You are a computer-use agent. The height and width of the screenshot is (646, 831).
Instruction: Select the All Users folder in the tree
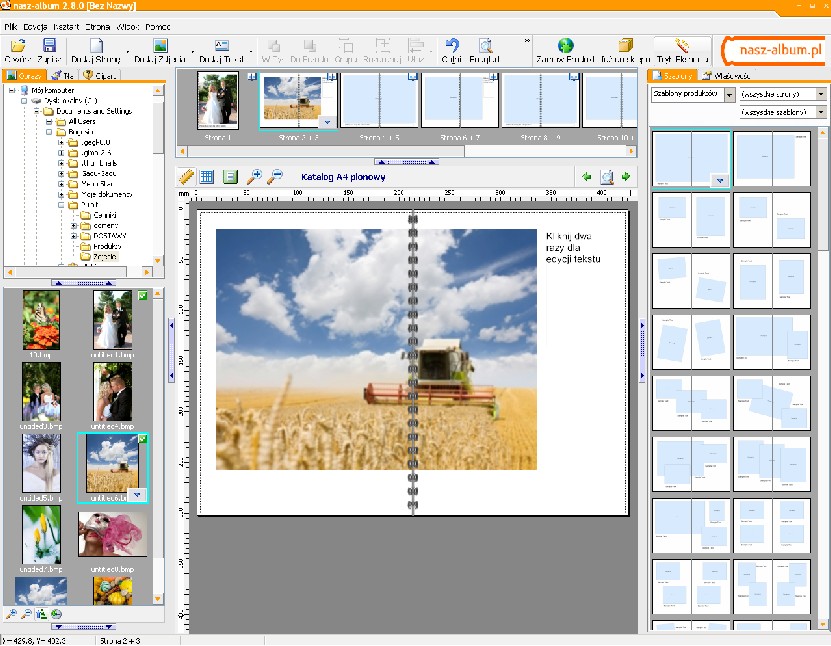tap(82, 121)
